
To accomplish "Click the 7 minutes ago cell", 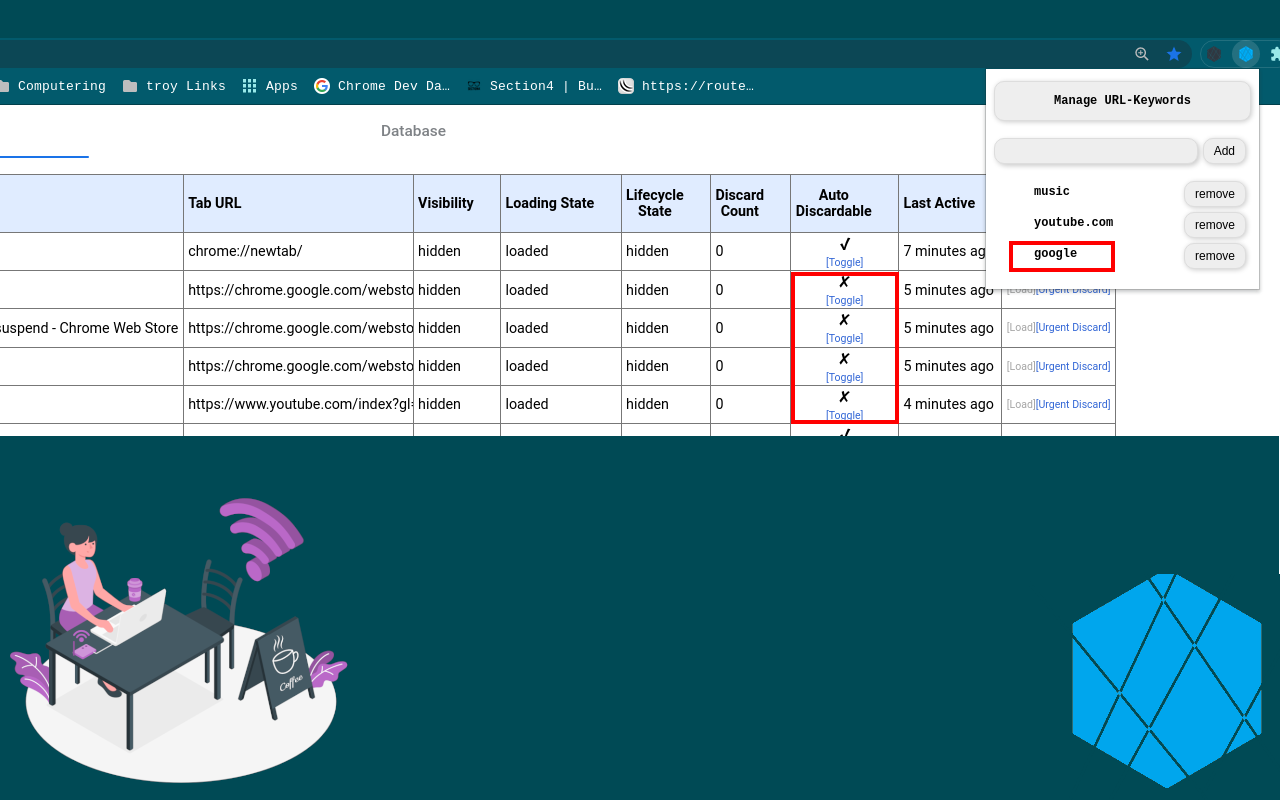I will click(942, 251).
